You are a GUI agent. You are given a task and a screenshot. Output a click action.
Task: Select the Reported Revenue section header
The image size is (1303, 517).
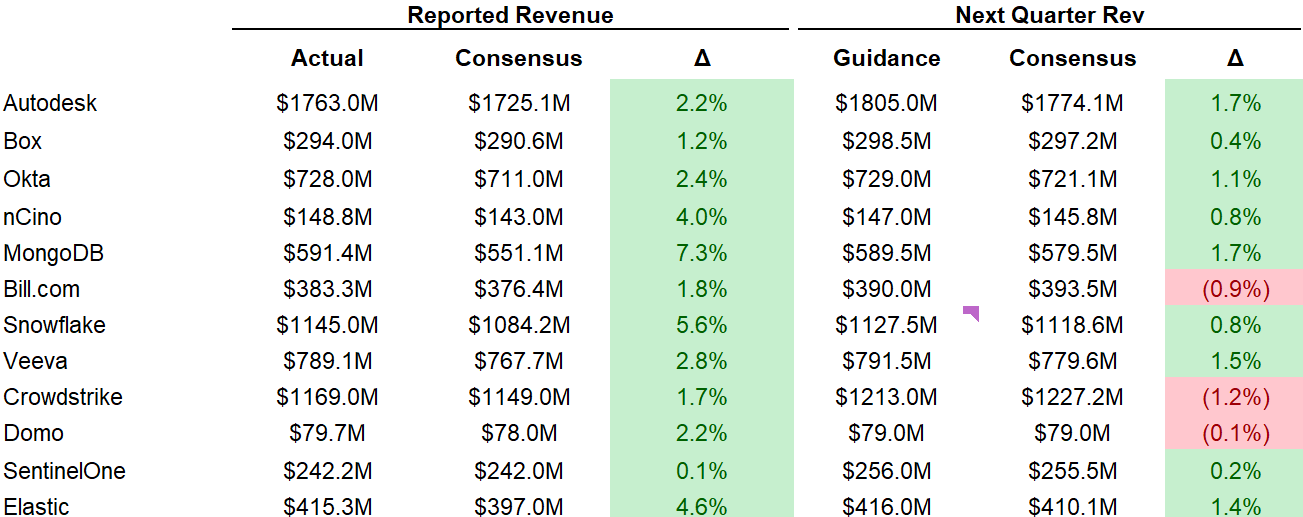[511, 15]
